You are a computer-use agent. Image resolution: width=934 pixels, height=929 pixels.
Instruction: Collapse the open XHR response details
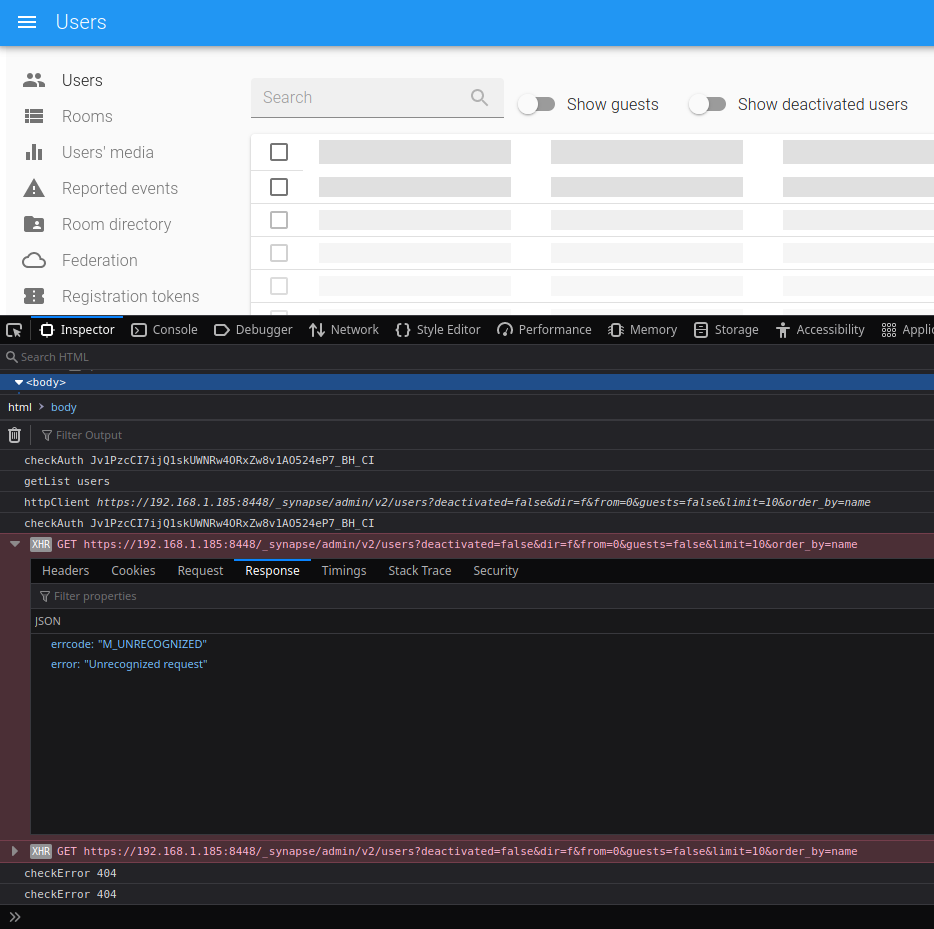[14, 543]
